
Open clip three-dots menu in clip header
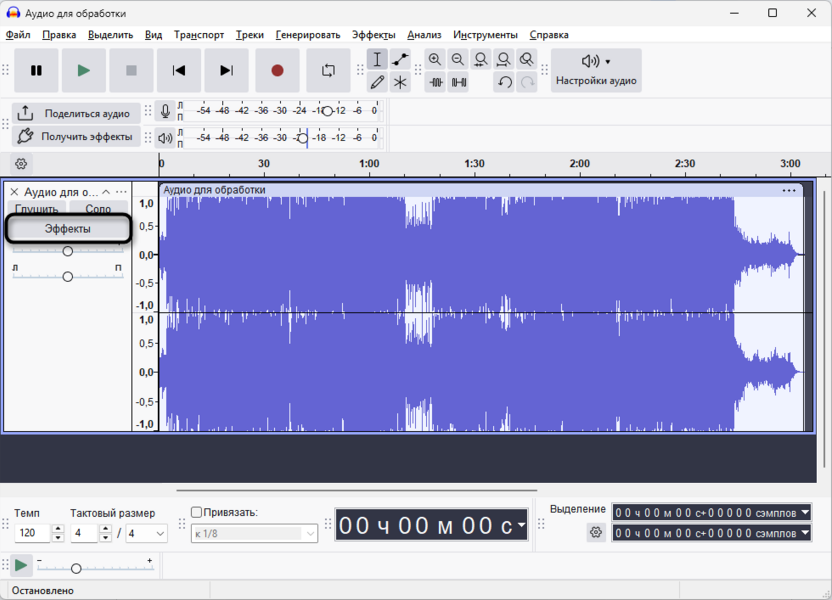pos(789,190)
